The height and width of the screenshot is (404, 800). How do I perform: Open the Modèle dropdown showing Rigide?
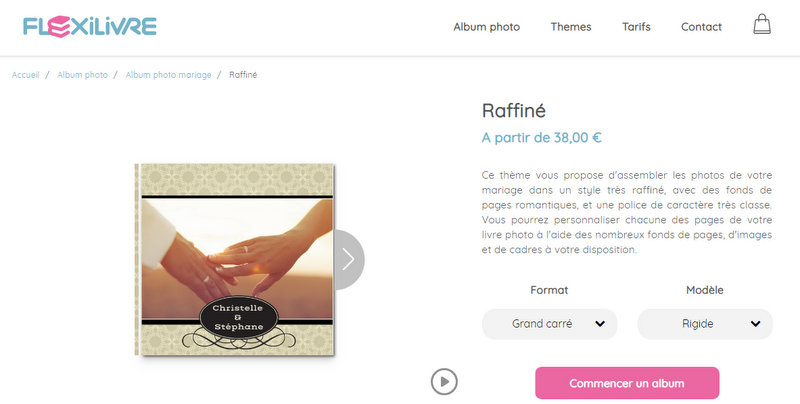click(x=705, y=324)
